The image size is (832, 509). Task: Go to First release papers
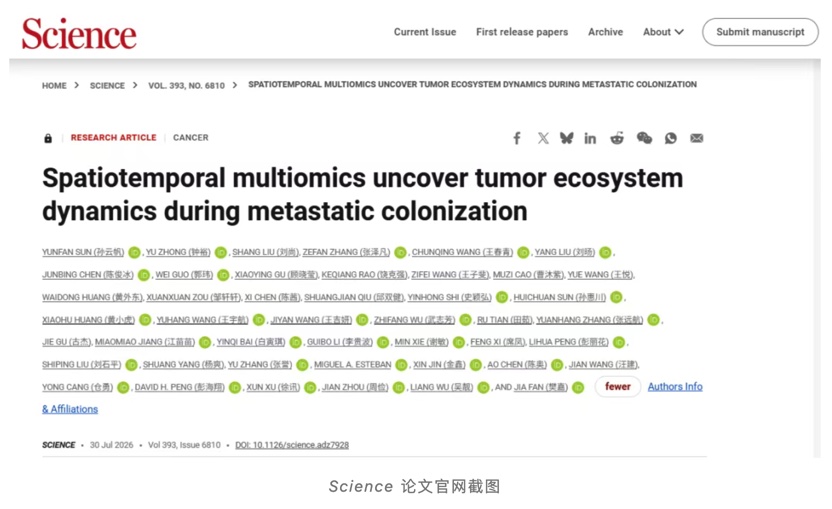click(x=522, y=32)
